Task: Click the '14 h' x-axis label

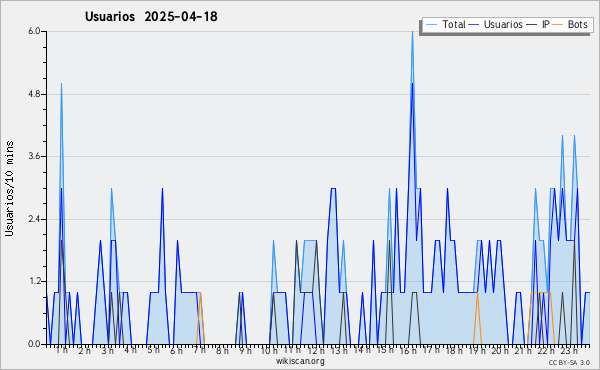Action: click(x=362, y=350)
